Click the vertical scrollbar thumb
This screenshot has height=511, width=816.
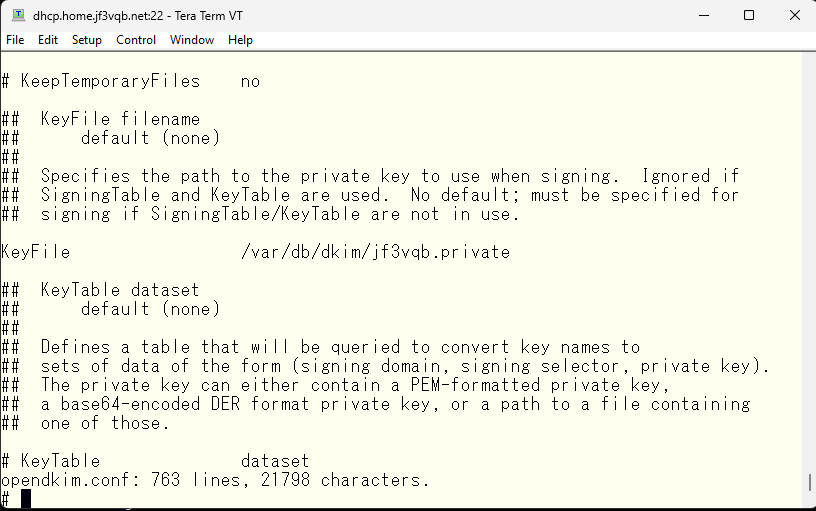pyautogui.click(x=810, y=482)
